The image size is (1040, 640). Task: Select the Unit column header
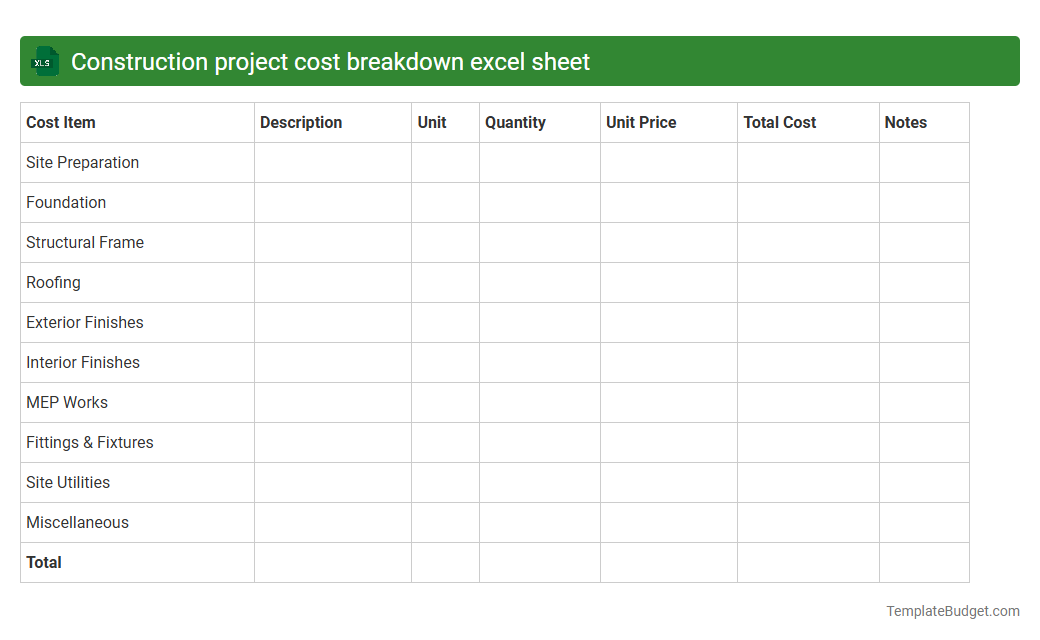click(x=432, y=122)
